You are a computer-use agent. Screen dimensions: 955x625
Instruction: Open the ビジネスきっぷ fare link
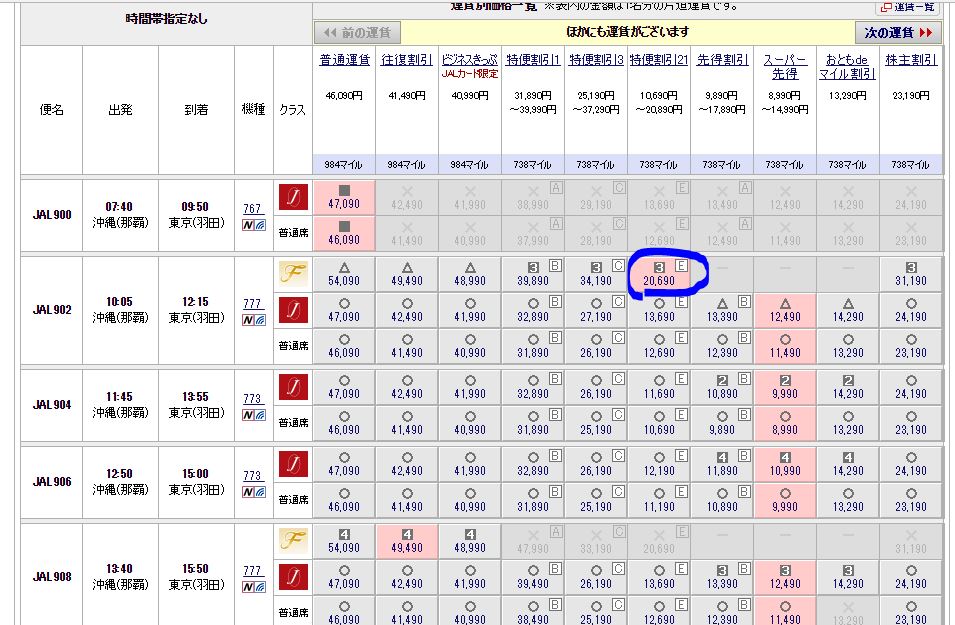(x=470, y=60)
